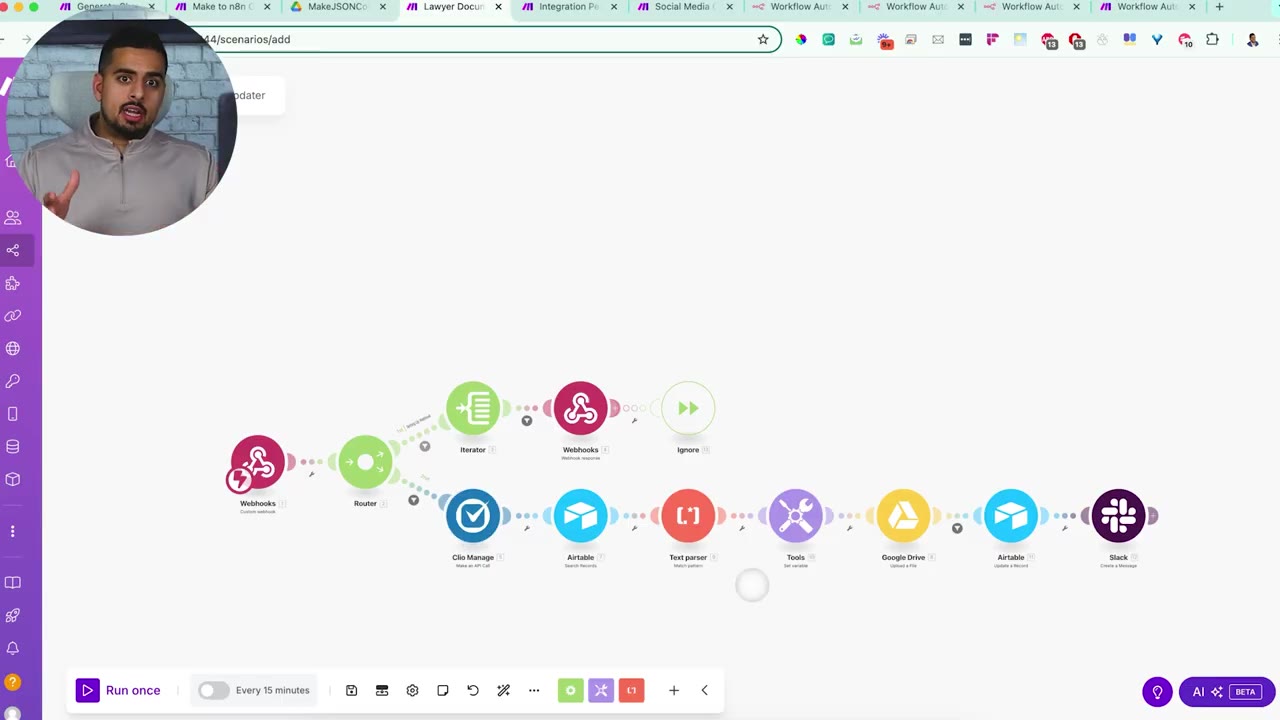Open the Text parser module
The image size is (1280, 720).
[688, 516]
